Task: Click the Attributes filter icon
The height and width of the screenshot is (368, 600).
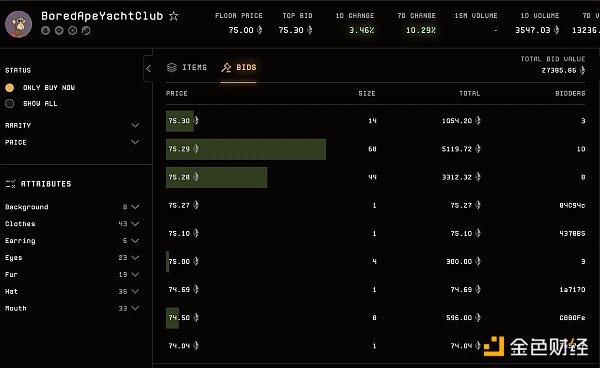Action: 11,184
